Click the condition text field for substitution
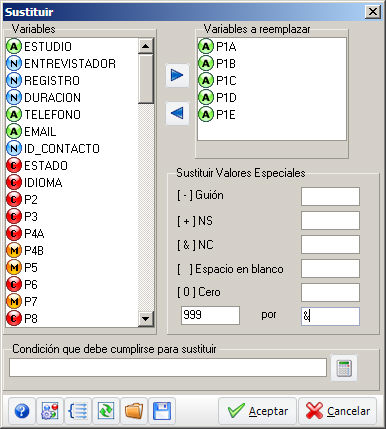The width and height of the screenshot is (386, 429). coord(168,367)
